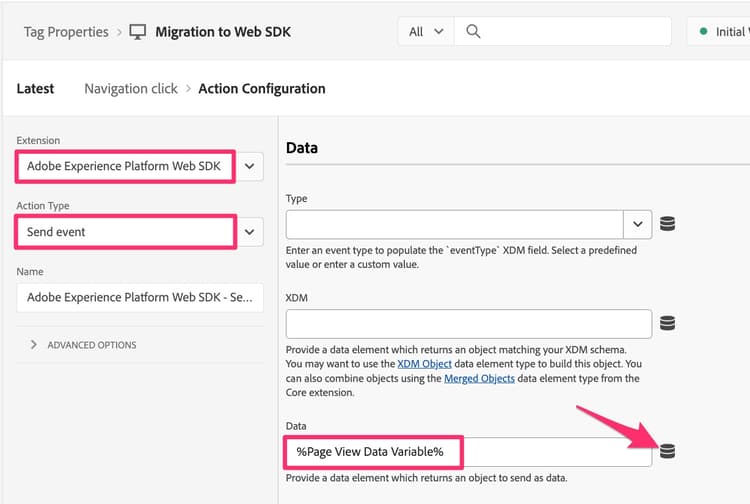
Task: Open the XDM Object link
Action: click(424, 364)
